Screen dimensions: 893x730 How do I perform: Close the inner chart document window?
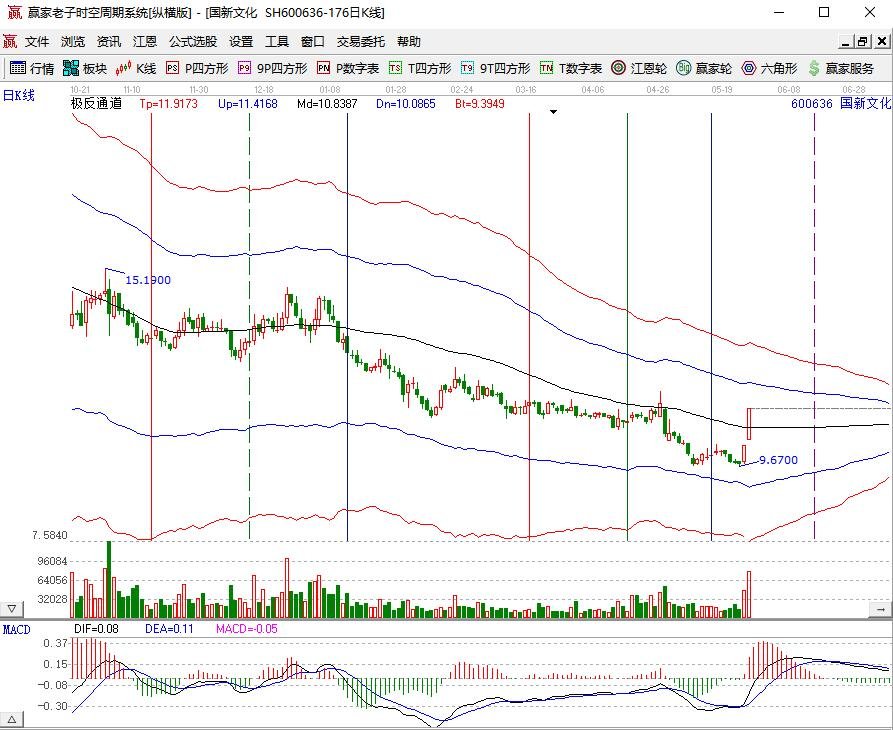pos(882,42)
